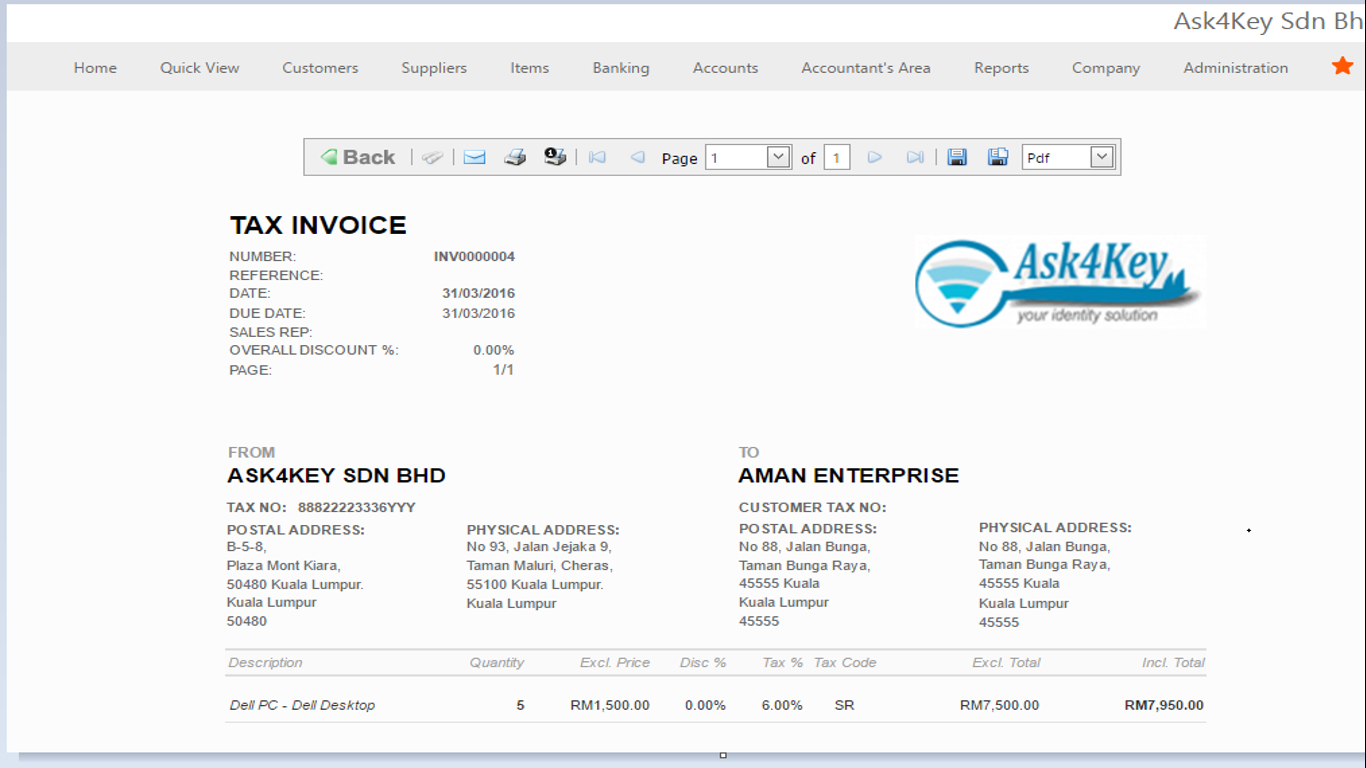Open the Company menu

point(1106,68)
